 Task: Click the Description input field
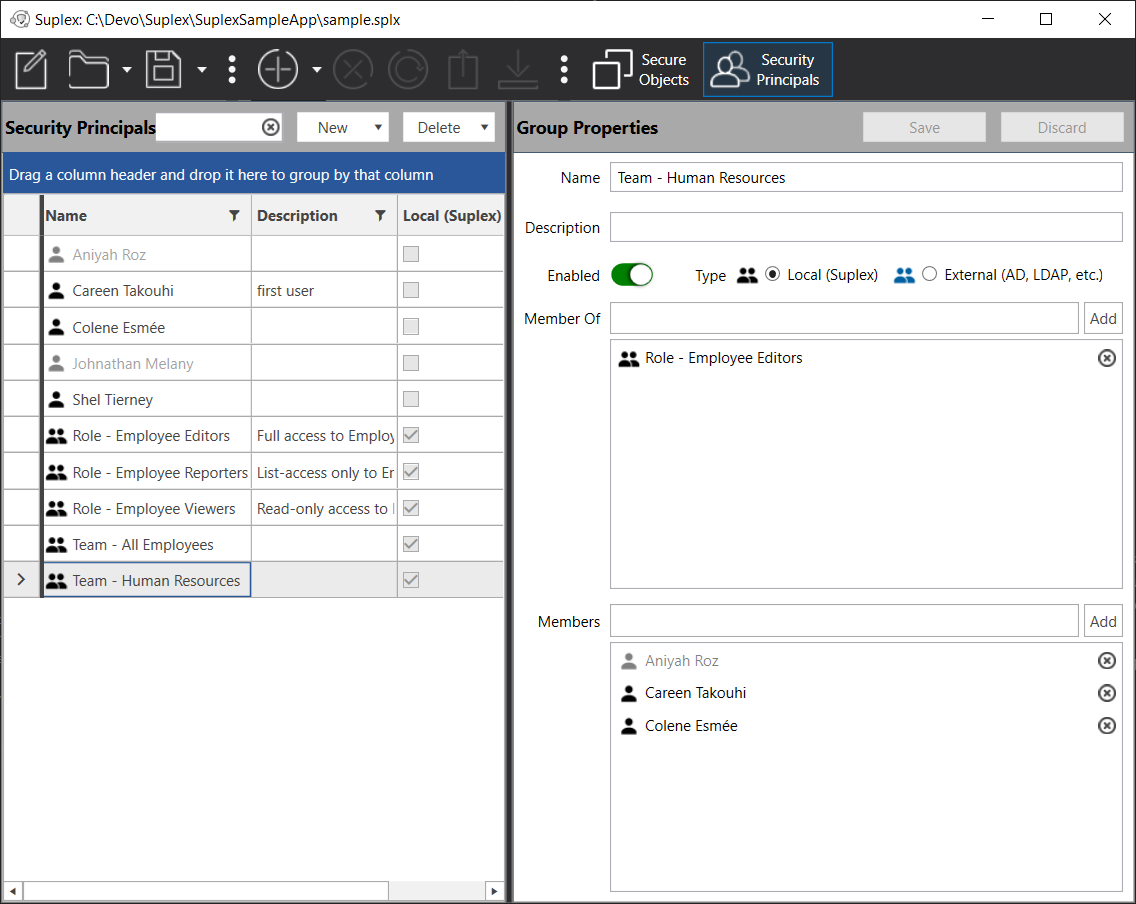click(x=866, y=227)
